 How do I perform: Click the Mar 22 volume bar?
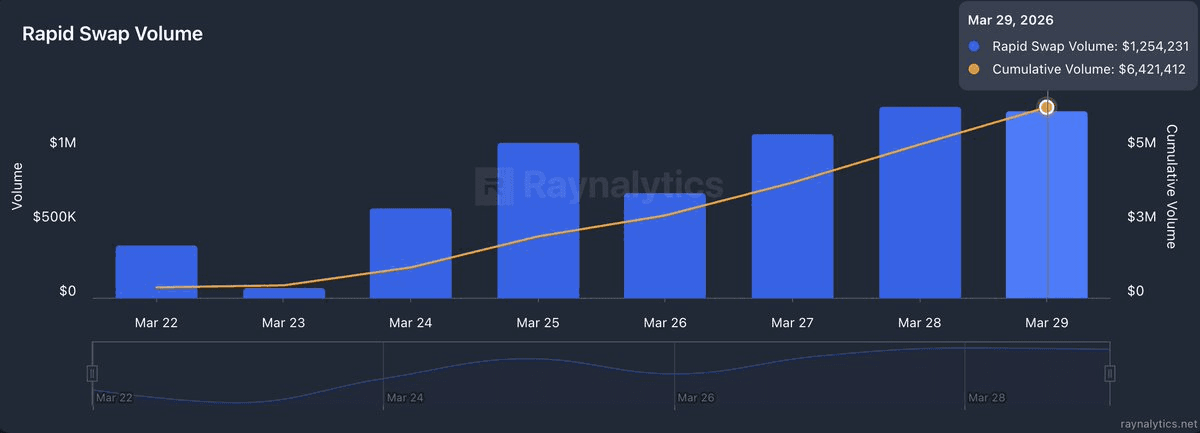156,272
